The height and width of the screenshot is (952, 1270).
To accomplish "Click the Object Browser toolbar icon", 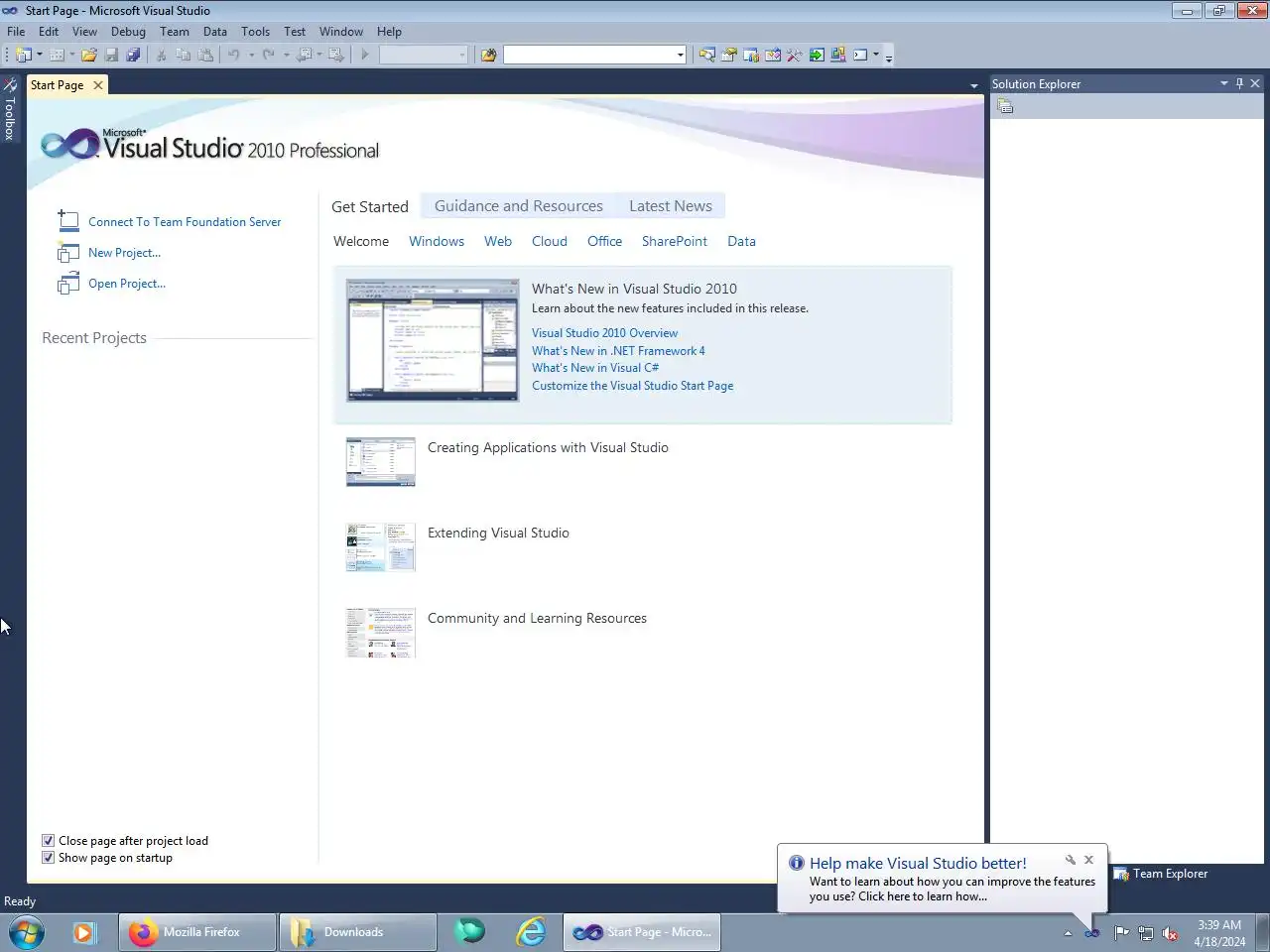I will coord(773,55).
